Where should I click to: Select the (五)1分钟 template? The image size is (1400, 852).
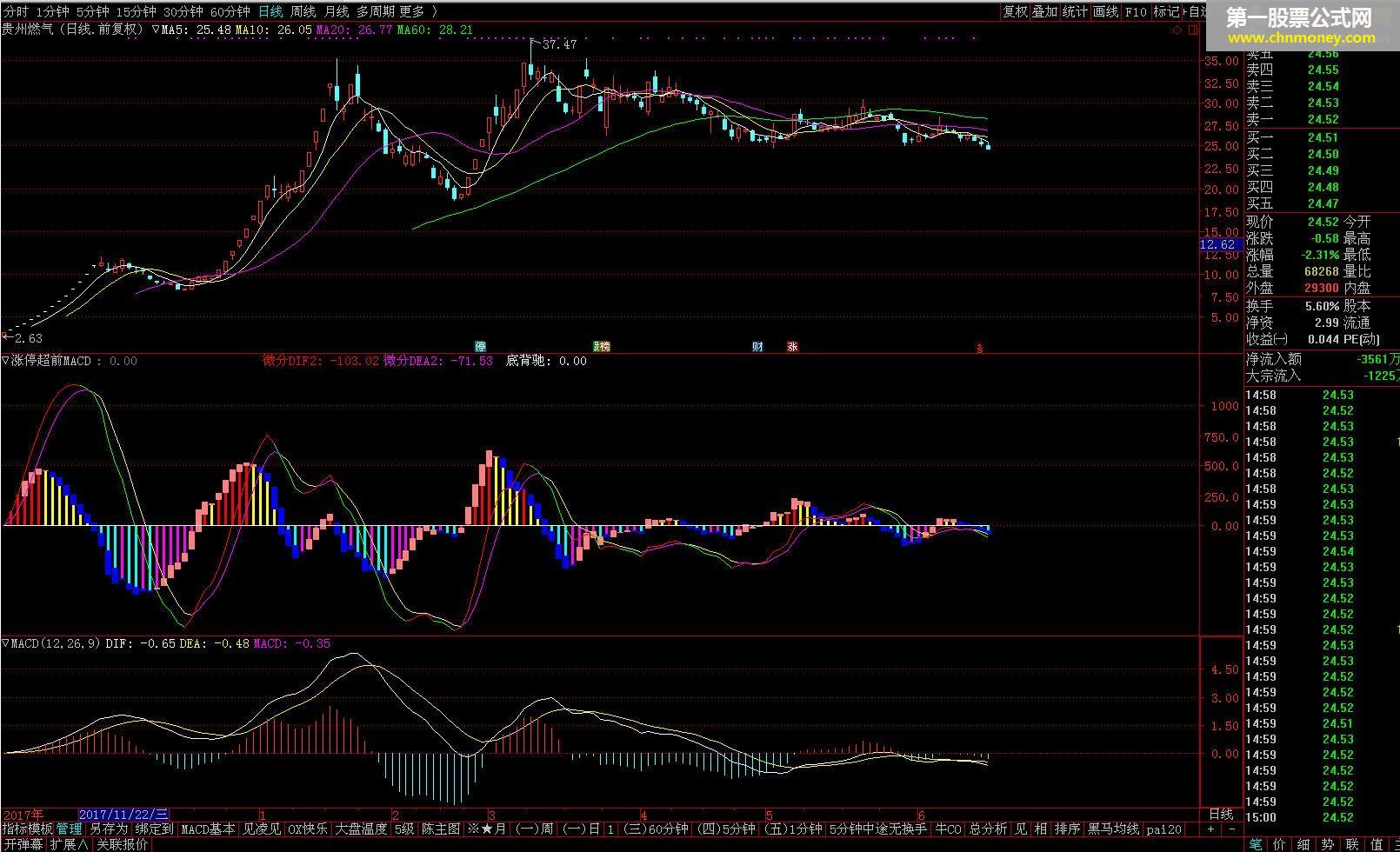pyautogui.click(x=793, y=829)
